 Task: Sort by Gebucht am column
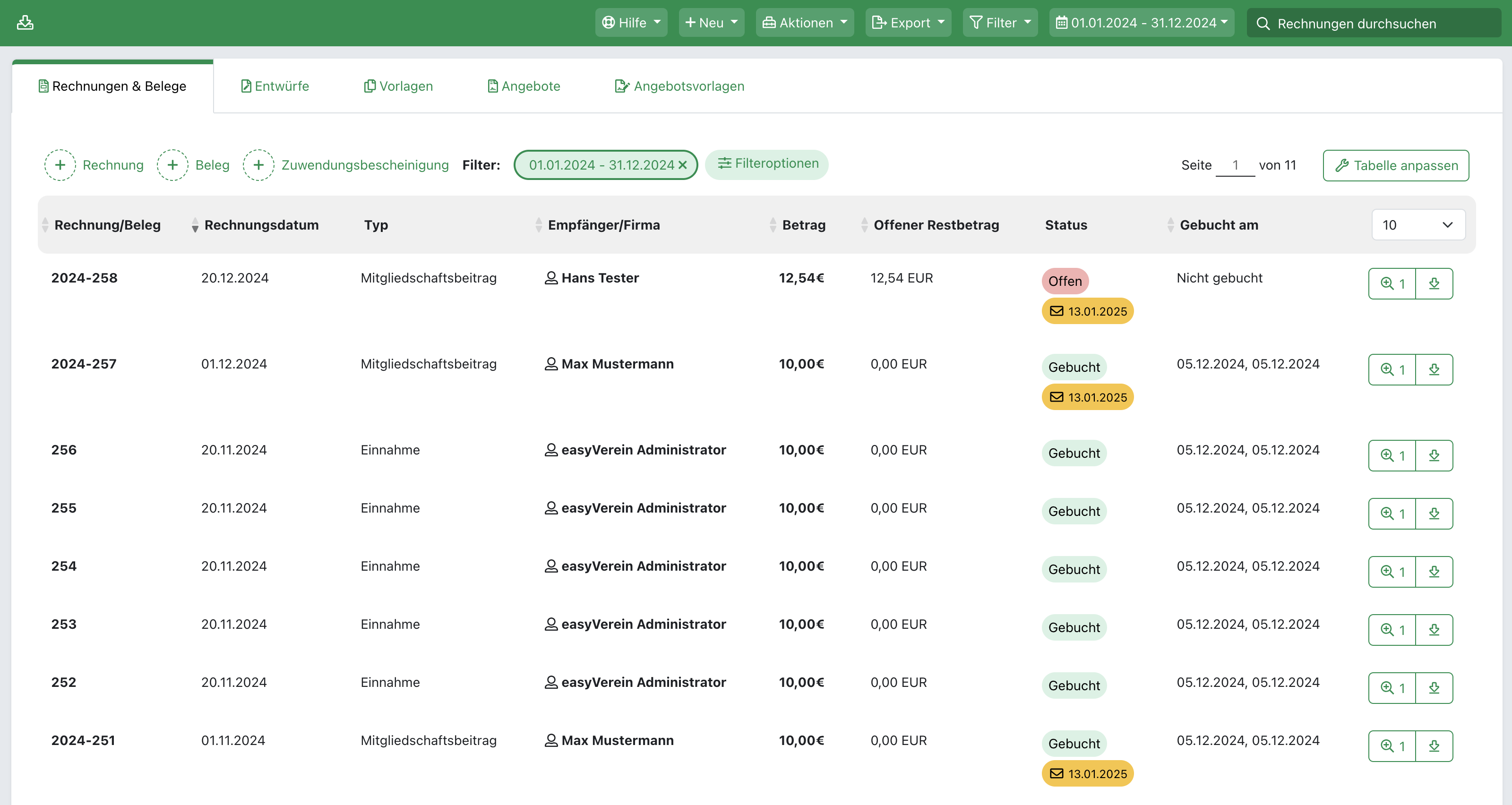(1218, 225)
